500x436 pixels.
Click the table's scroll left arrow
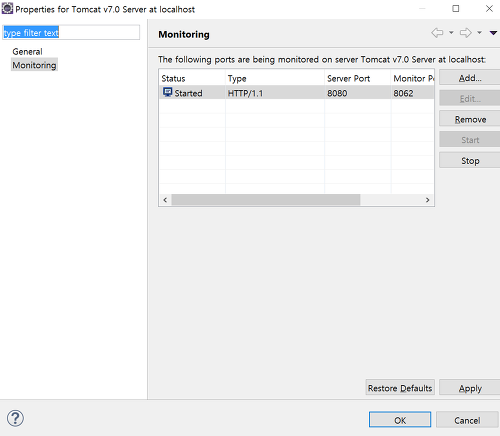pyautogui.click(x=165, y=200)
